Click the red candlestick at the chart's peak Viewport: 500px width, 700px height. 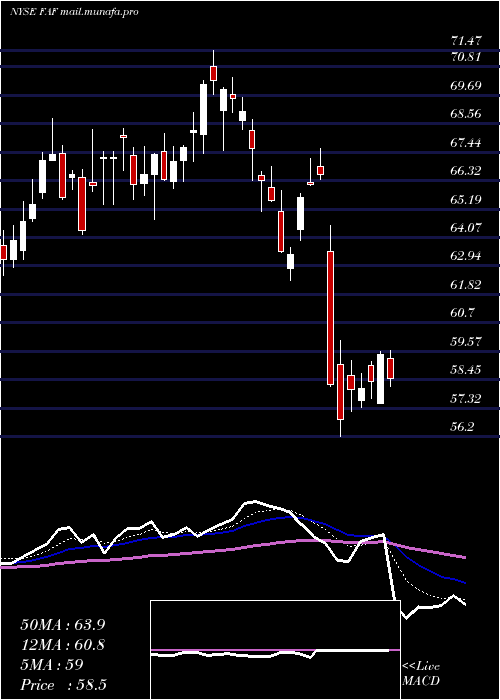click(x=213, y=73)
